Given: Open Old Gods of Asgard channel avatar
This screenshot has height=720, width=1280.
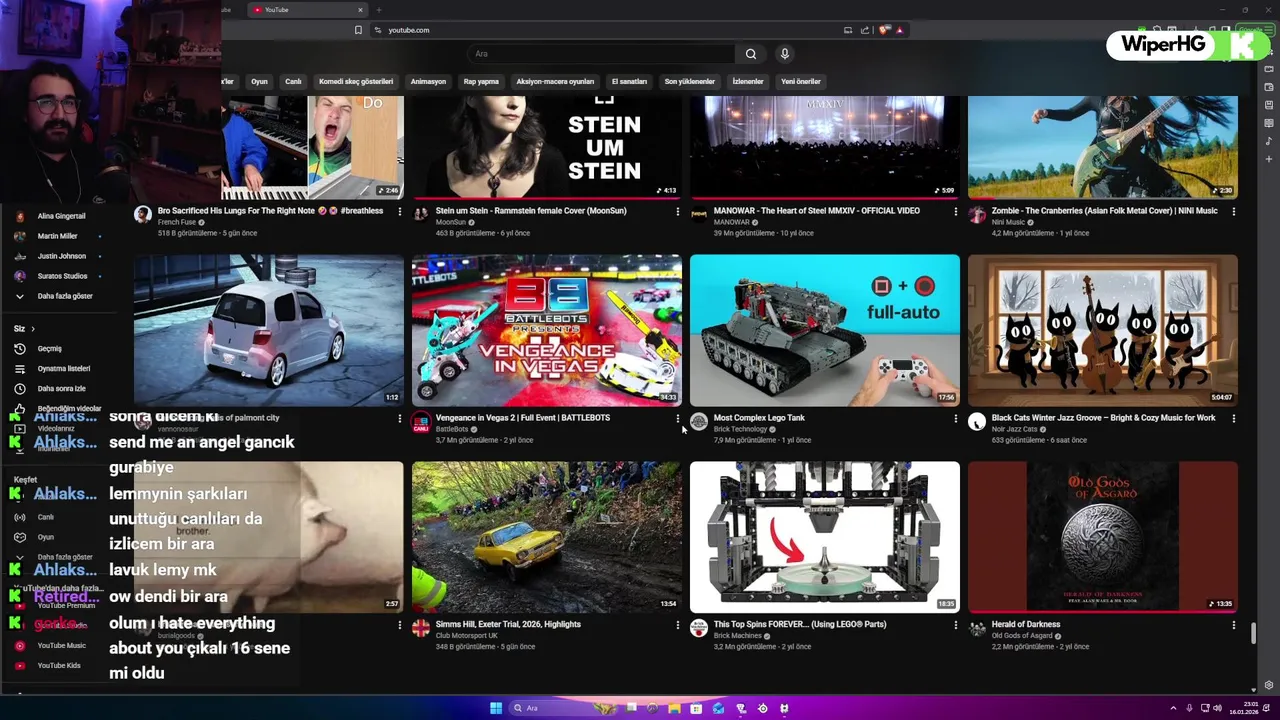Looking at the screenshot, I should [x=977, y=628].
